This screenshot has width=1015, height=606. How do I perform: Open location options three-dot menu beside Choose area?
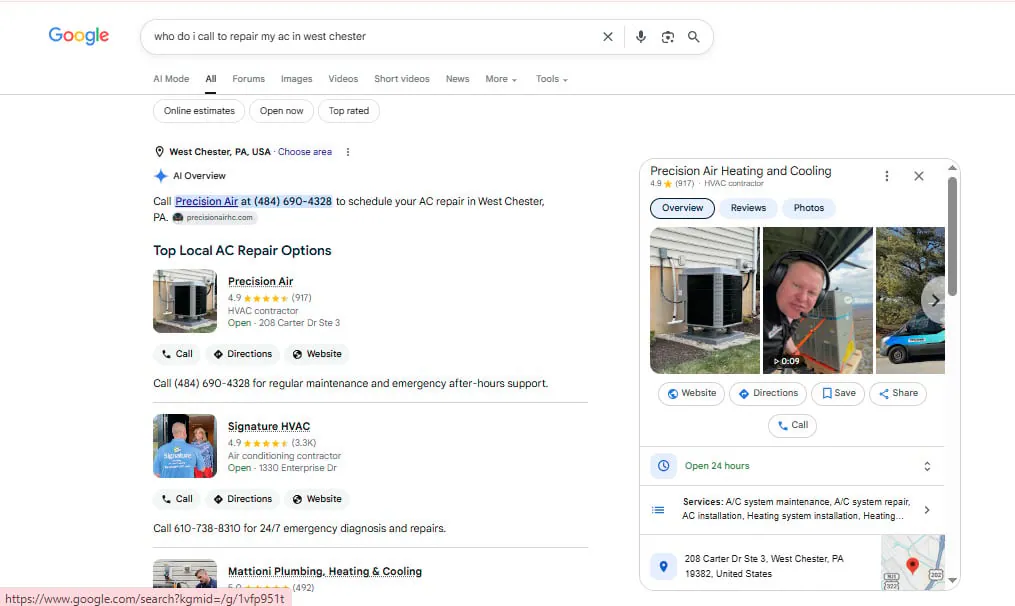click(x=348, y=152)
